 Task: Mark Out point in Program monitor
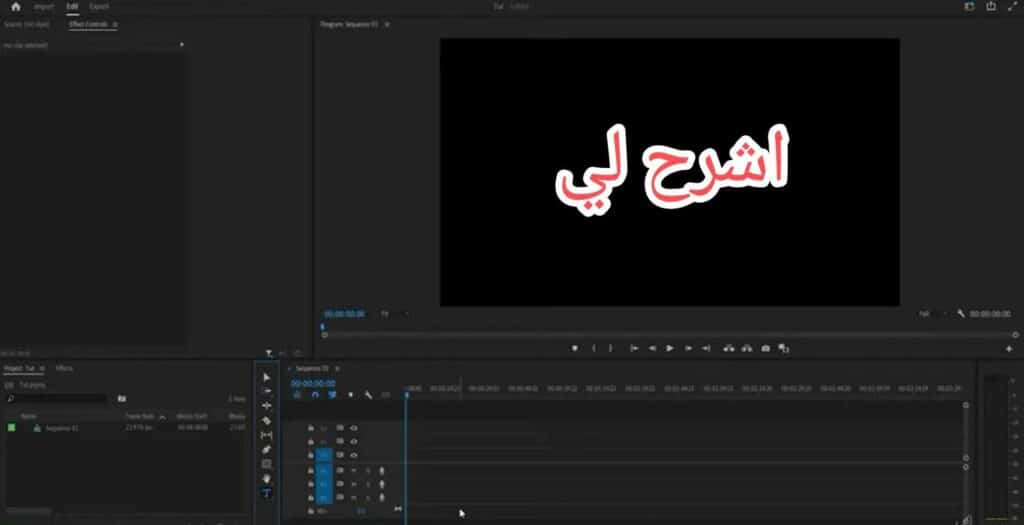click(x=611, y=349)
